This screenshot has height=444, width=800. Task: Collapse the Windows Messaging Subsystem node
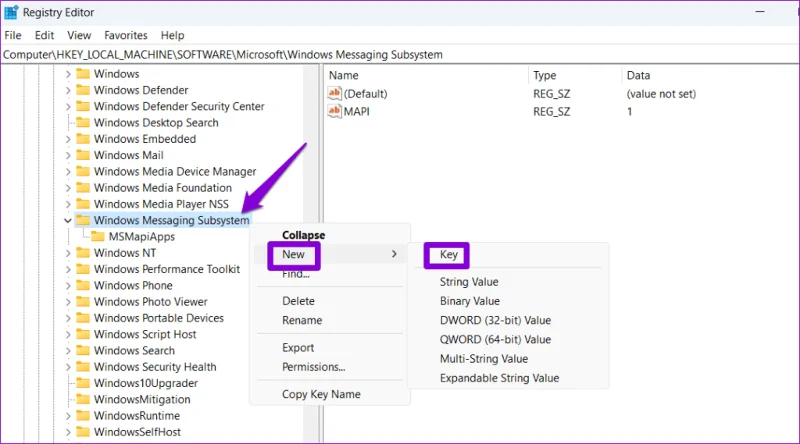[68, 220]
